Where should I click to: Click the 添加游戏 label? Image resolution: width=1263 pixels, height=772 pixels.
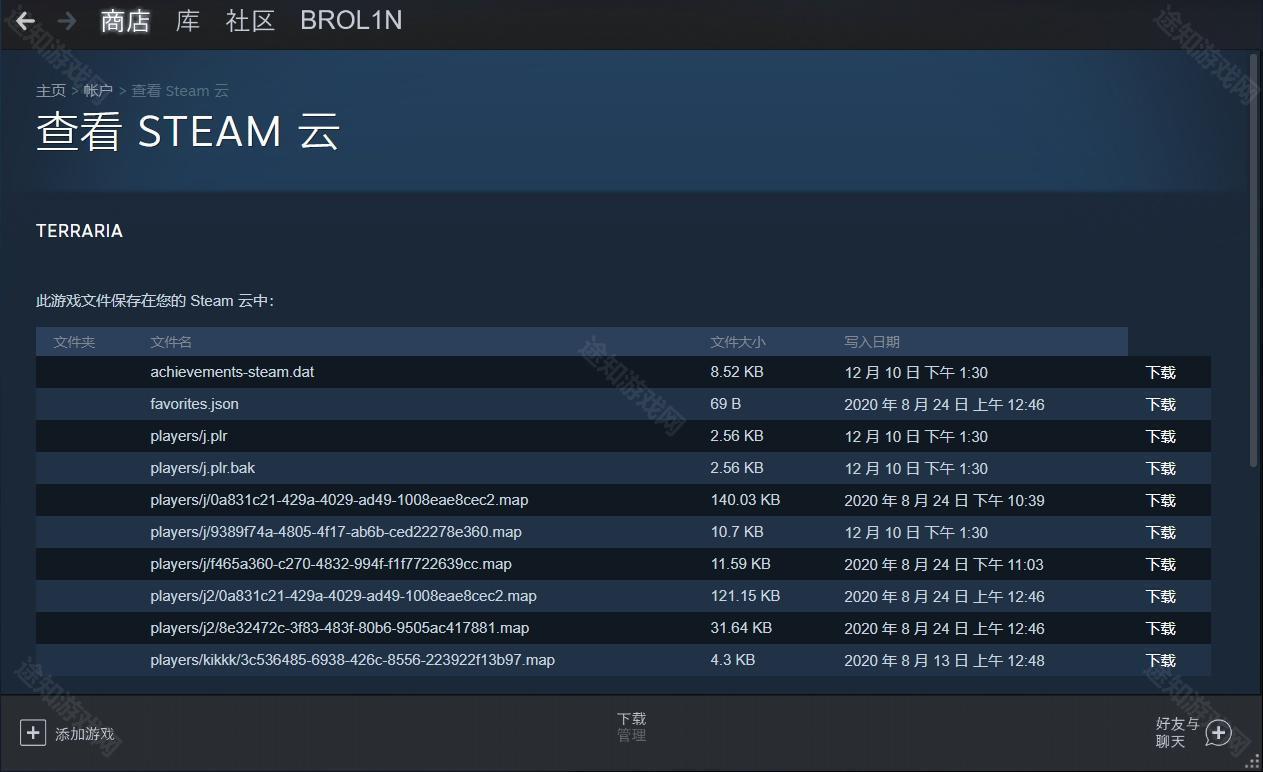pos(85,734)
